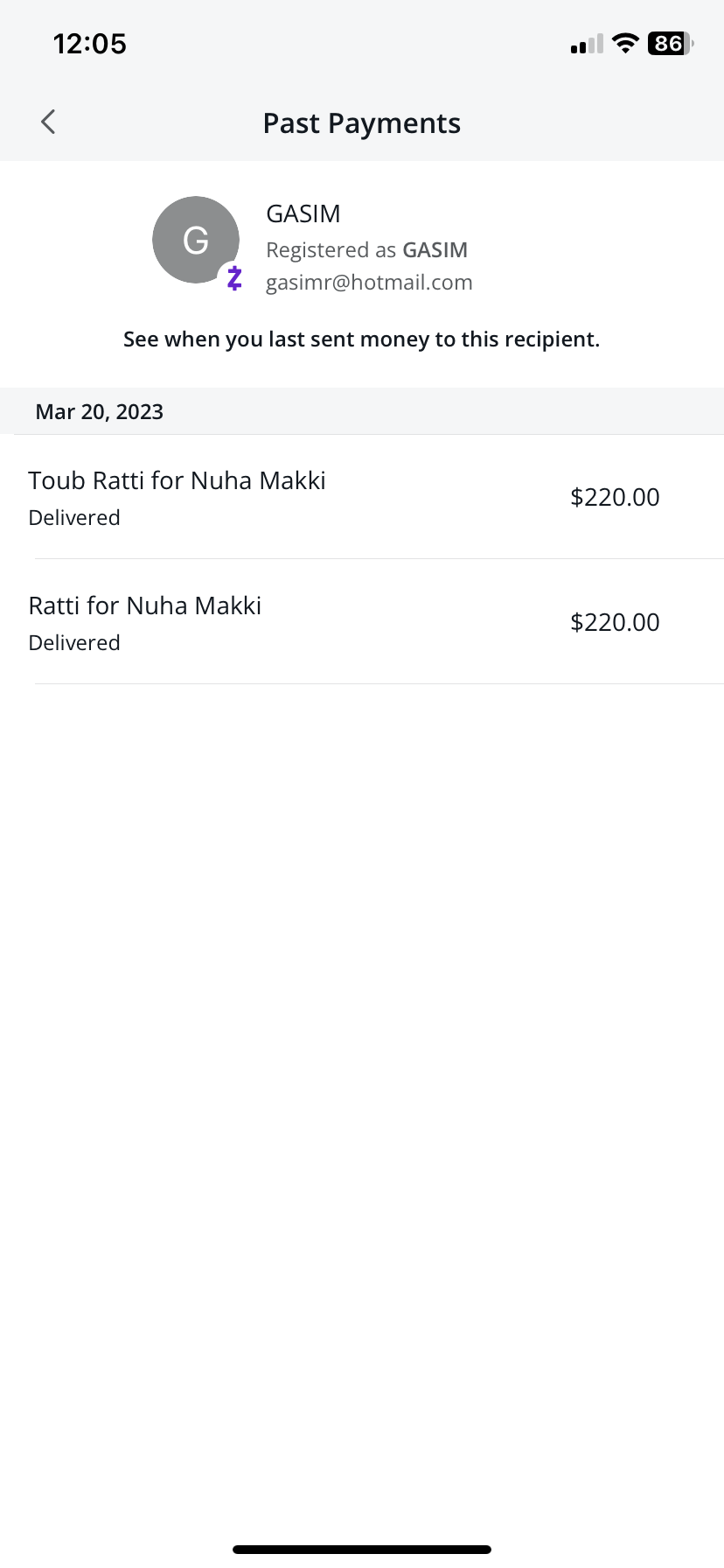Image resolution: width=724 pixels, height=1568 pixels.
Task: Tap the Mar 20, 2023 date header
Action: coord(100,412)
